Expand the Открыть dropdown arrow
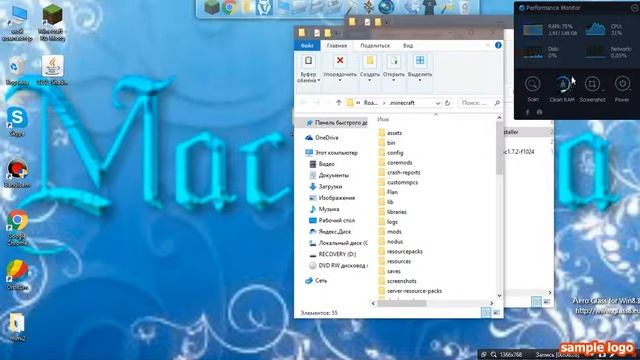 (394, 80)
